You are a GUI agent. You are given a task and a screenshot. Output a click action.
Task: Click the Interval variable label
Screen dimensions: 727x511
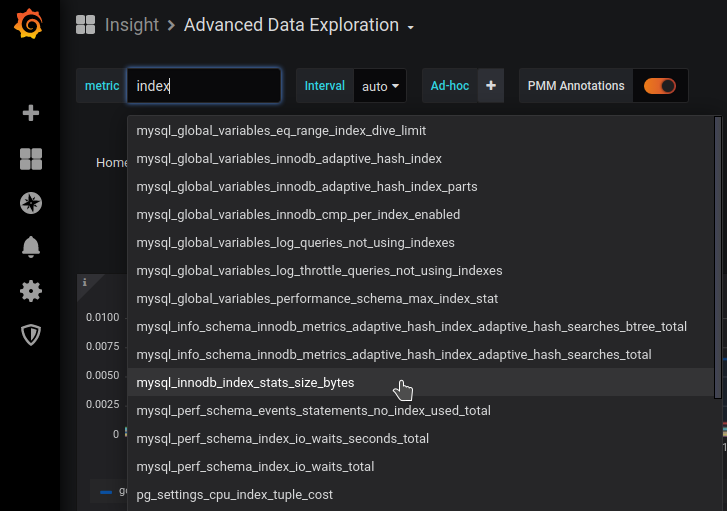pos(325,86)
